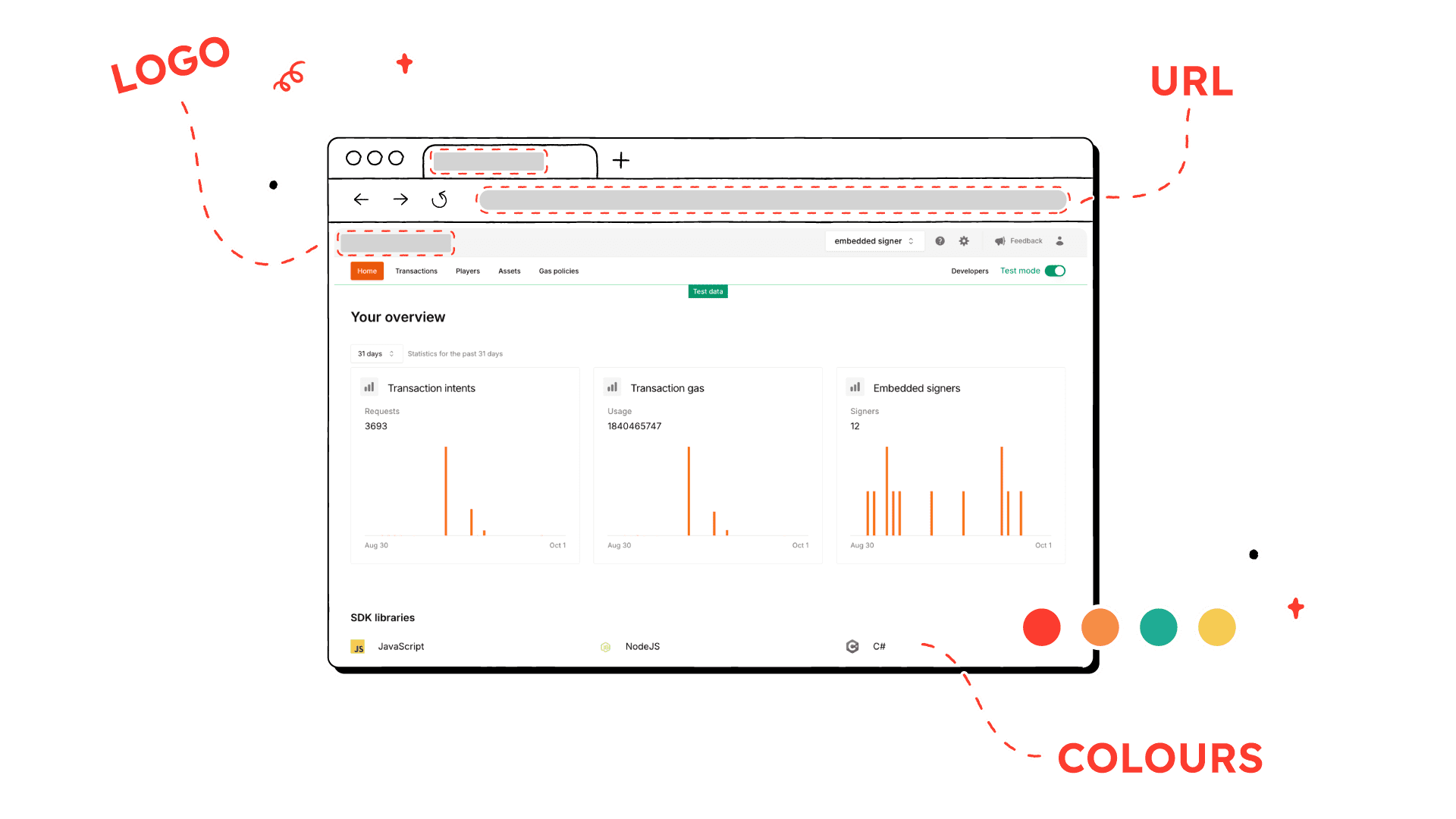Image resolution: width=1456 pixels, height=819 pixels.
Task: Click the Players navigation menu item
Action: (466, 271)
